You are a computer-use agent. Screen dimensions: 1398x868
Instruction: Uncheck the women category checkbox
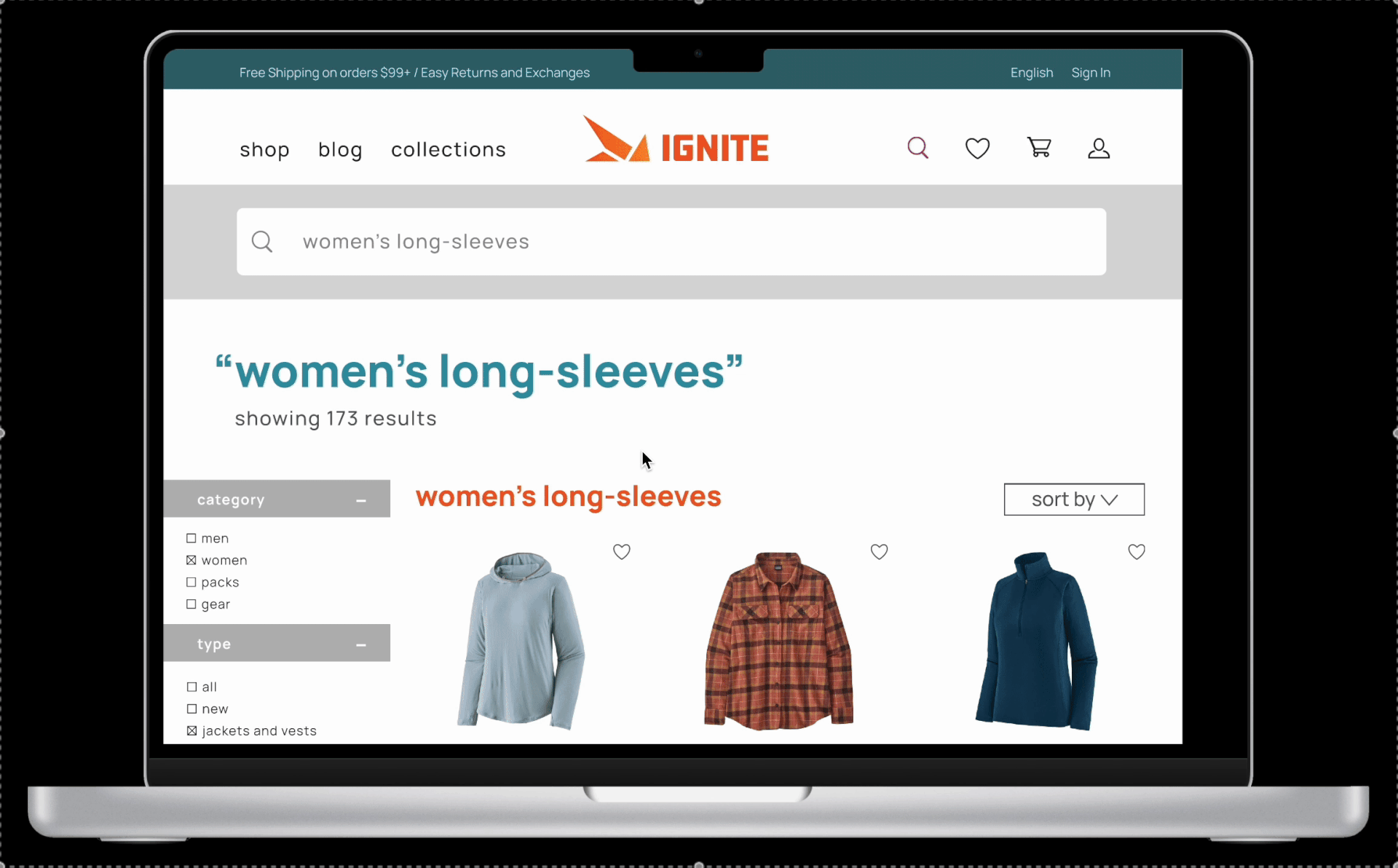191,560
